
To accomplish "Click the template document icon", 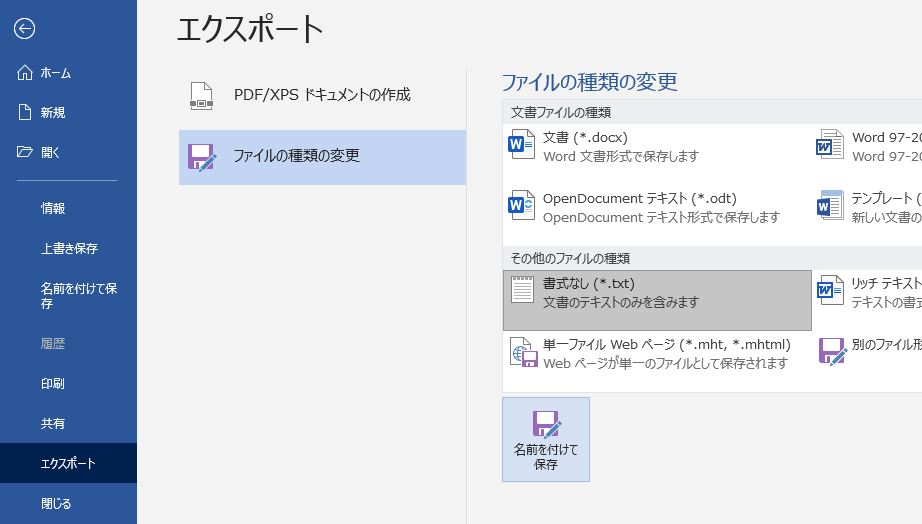I will [x=830, y=205].
